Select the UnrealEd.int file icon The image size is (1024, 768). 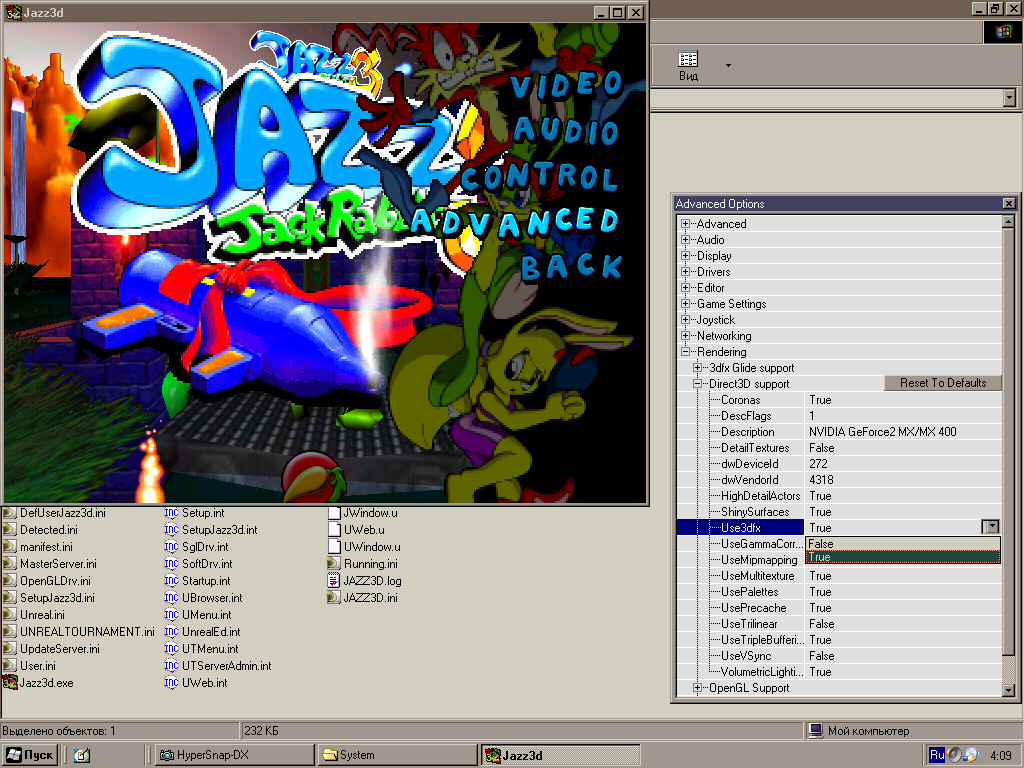coord(171,632)
